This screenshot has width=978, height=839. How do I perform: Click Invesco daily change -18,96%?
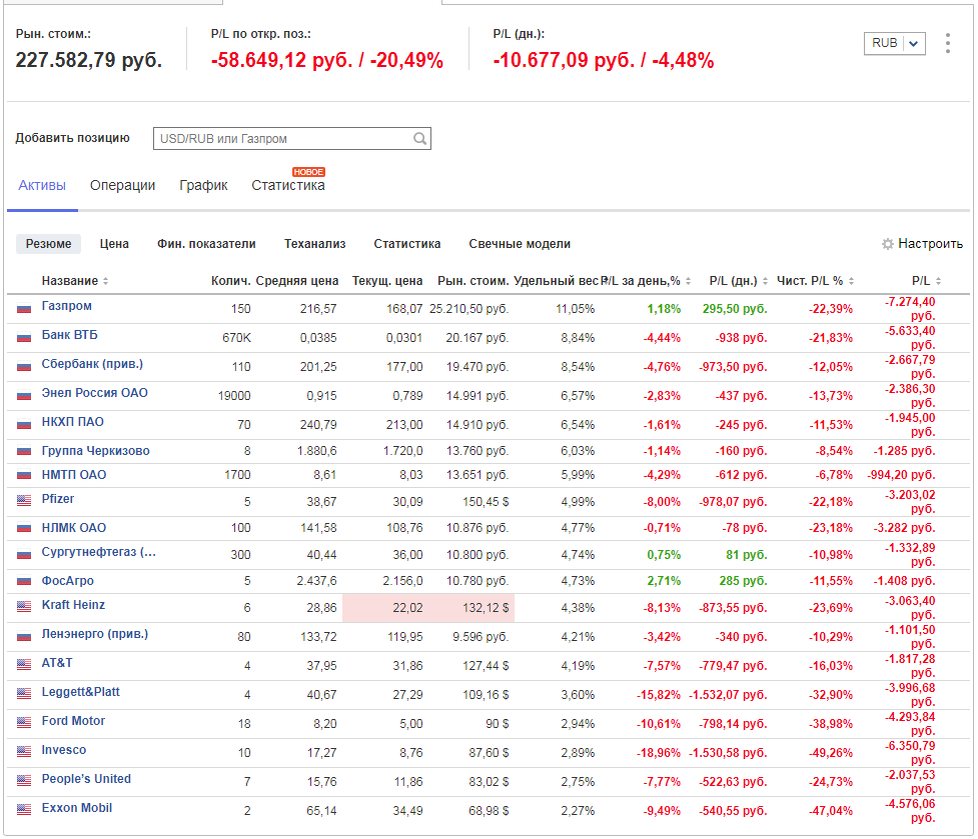(659, 753)
